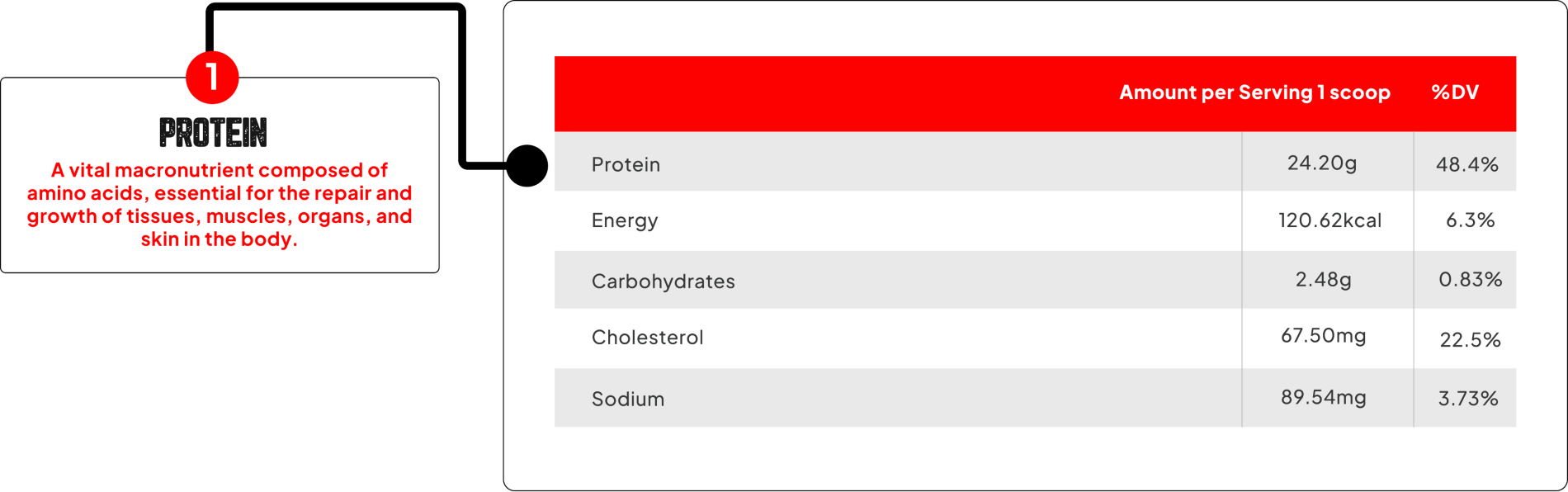This screenshot has height=492, width=1568.
Task: Click the red number 1 badge
Action: pos(212,77)
